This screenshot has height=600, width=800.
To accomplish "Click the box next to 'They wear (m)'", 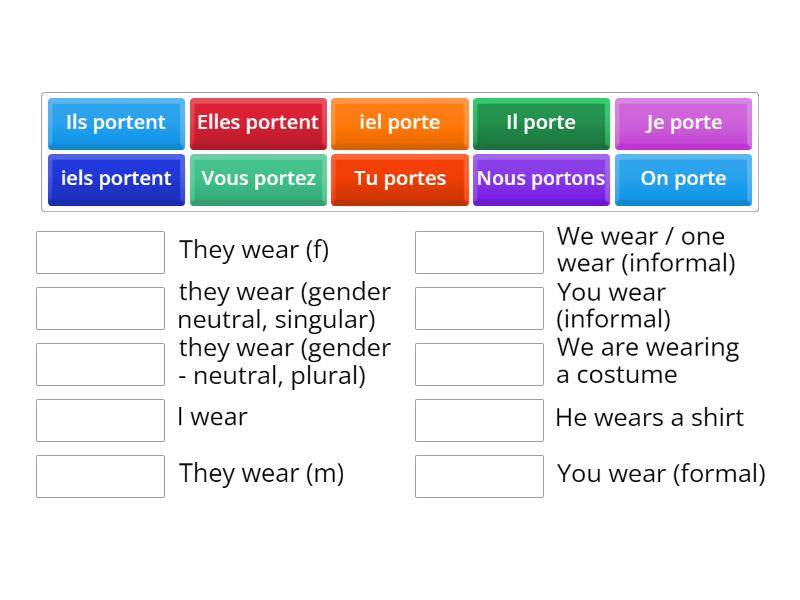I will coord(100,476).
